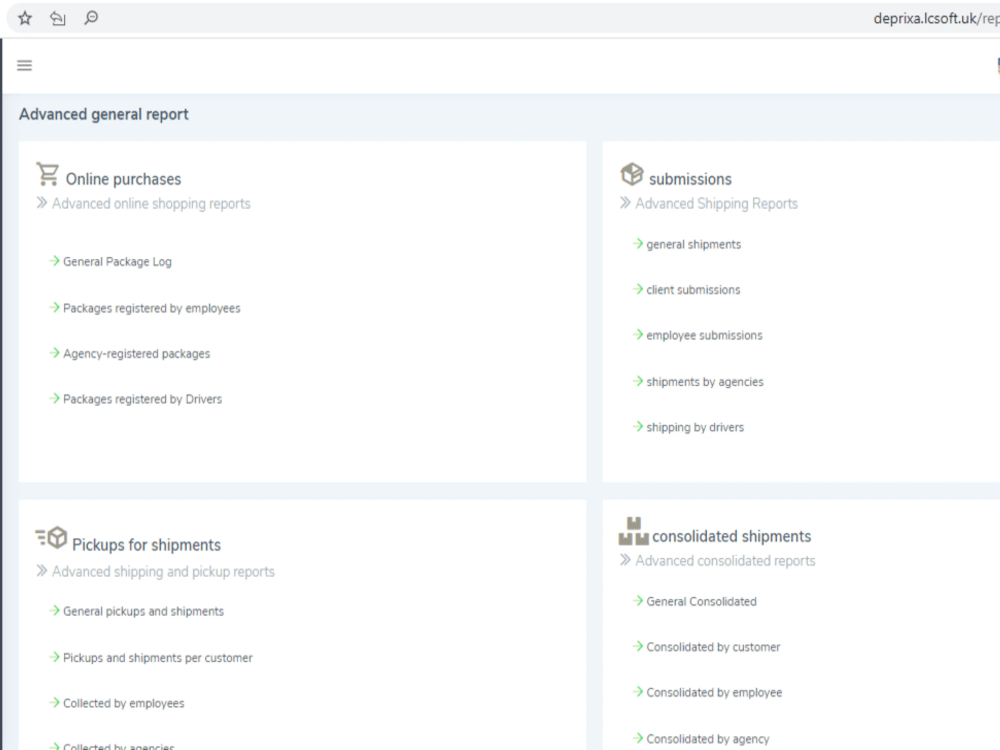This screenshot has width=1000, height=750.
Task: Click the consolidated shipments heading
Action: click(732, 536)
